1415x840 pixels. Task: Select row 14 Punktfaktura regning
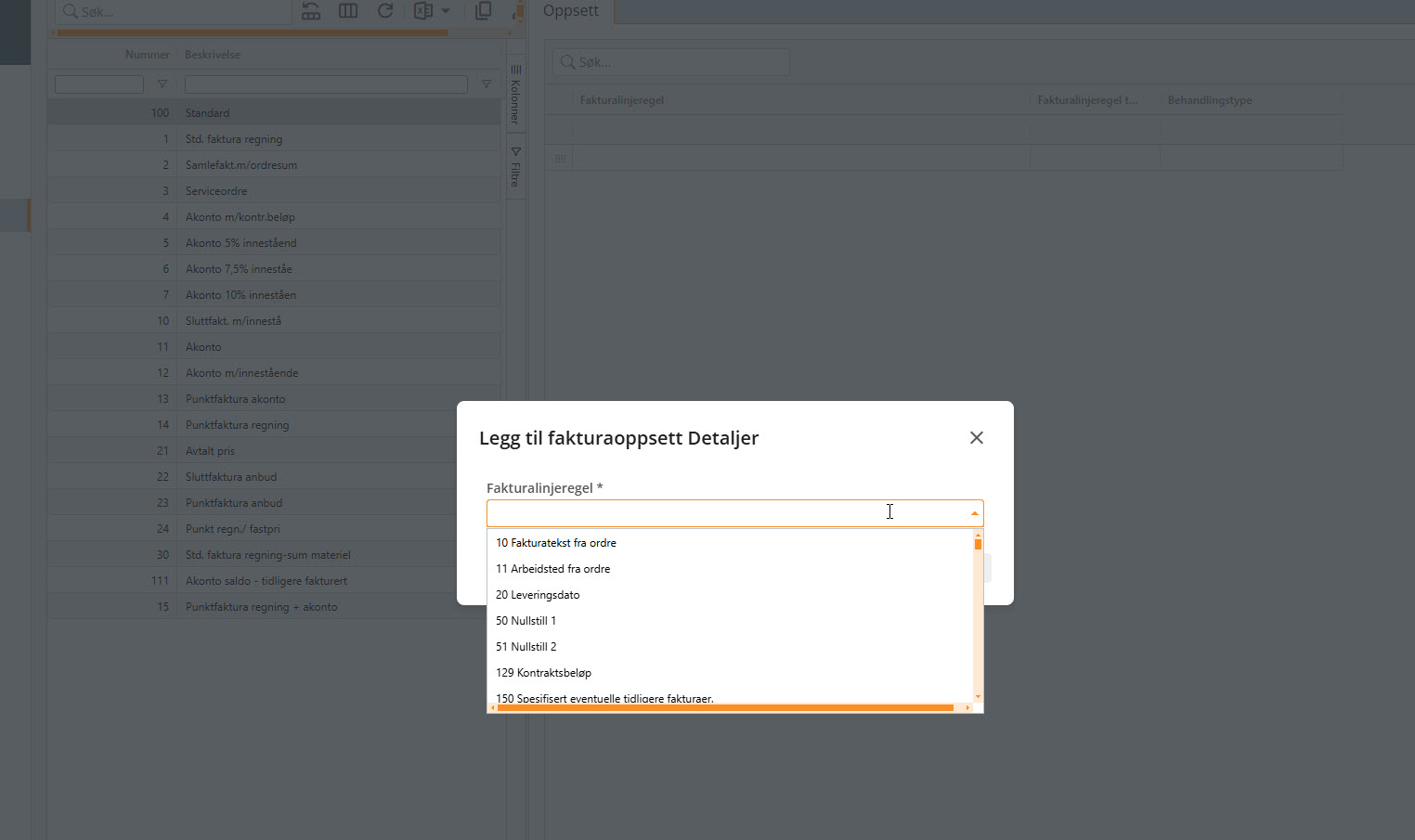coord(253,424)
